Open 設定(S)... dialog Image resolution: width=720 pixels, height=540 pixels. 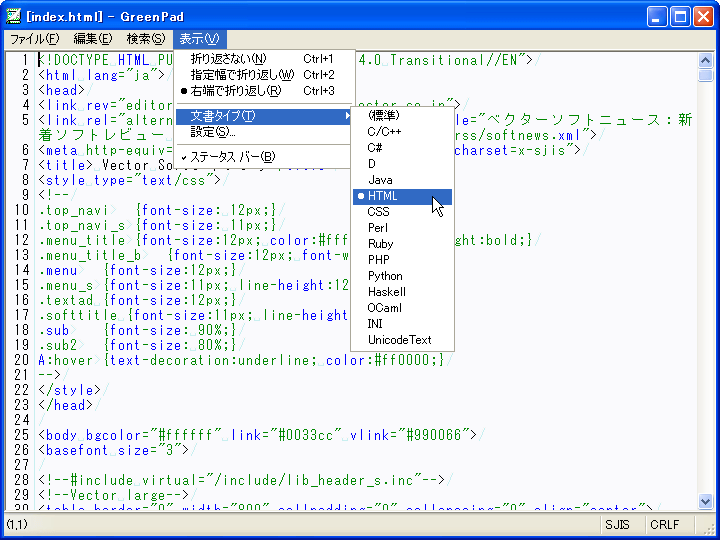263,132
